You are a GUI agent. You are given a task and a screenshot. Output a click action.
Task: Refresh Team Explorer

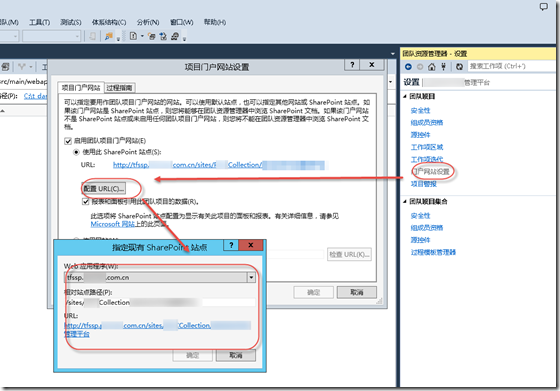(459, 66)
